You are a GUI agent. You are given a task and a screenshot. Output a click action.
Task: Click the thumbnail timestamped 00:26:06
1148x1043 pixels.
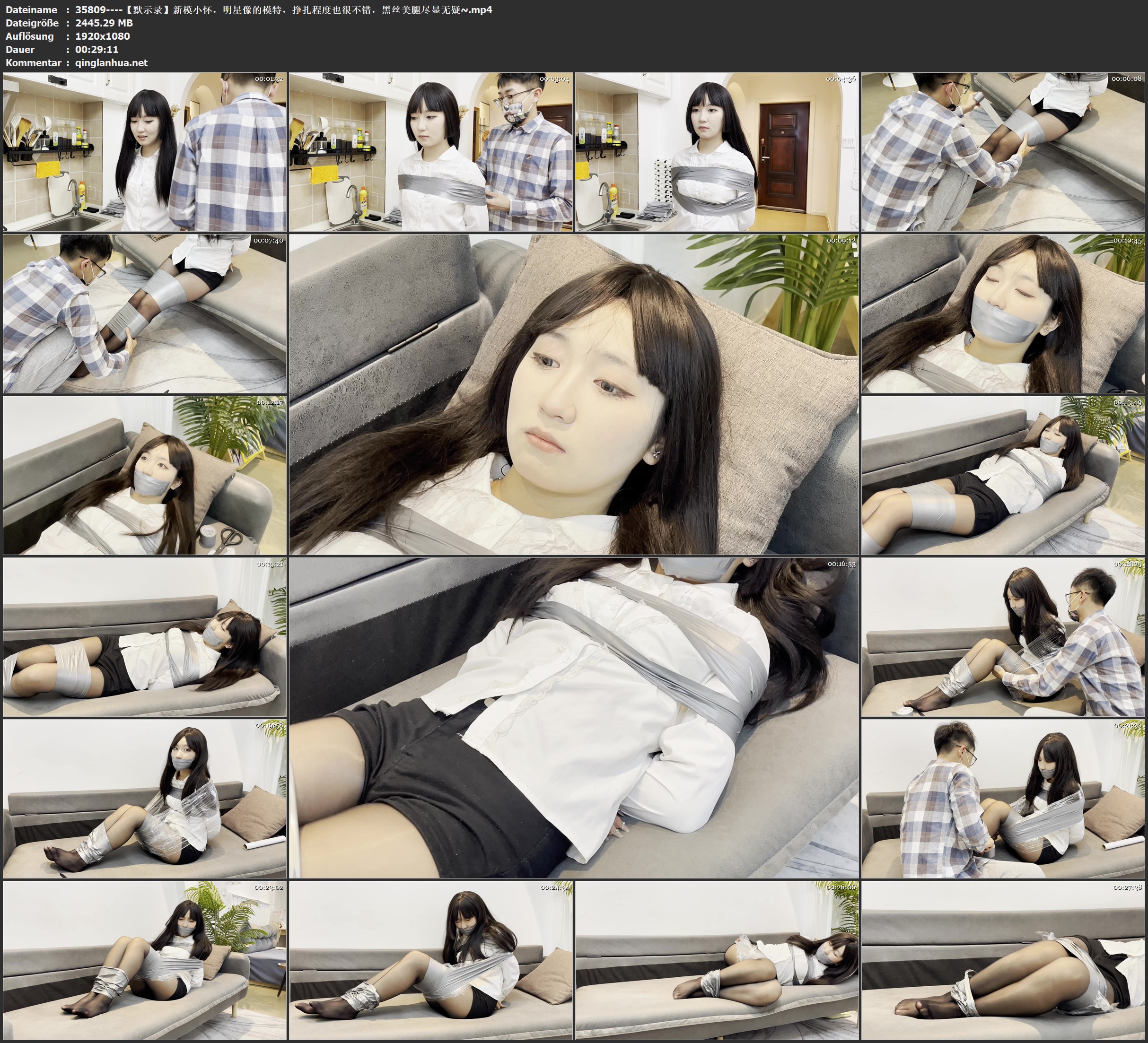(x=717, y=960)
